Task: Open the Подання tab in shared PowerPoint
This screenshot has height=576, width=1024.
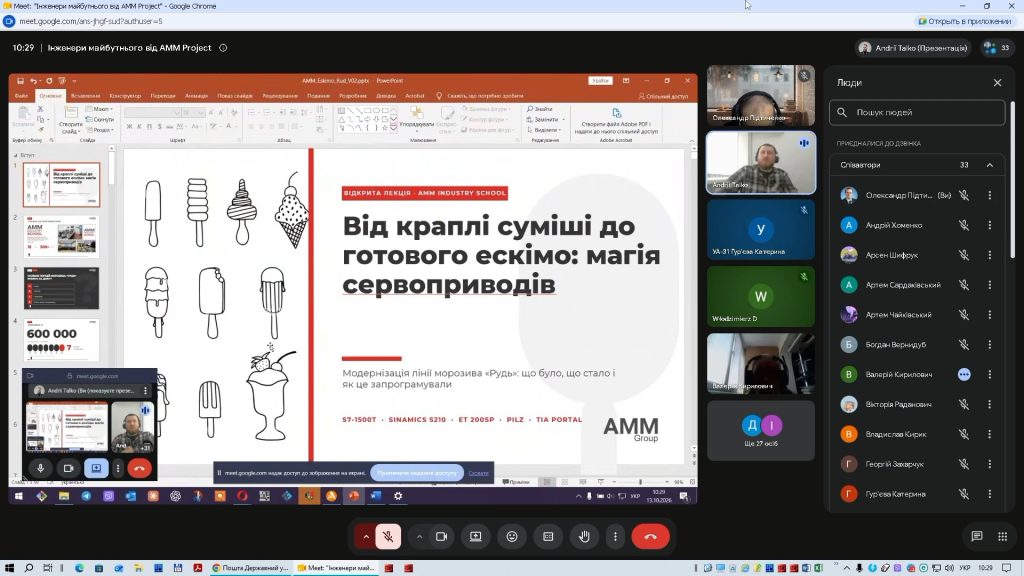Action: pos(319,96)
